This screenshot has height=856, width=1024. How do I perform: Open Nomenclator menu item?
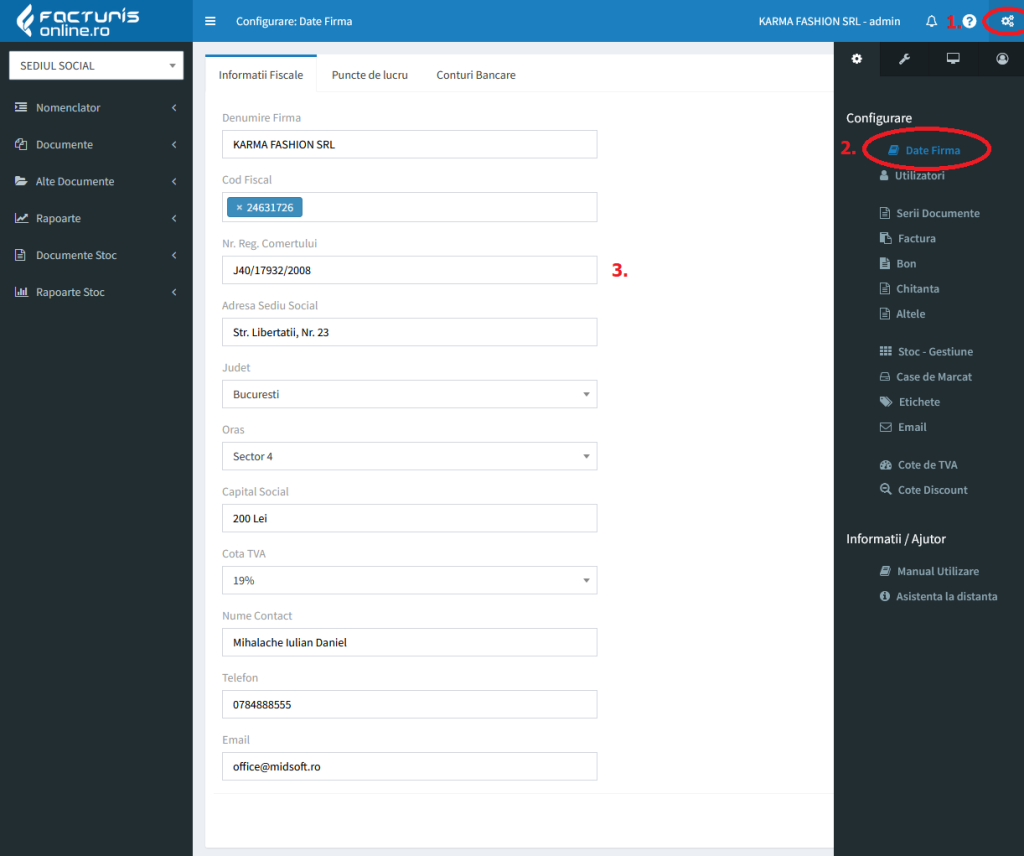coord(96,107)
